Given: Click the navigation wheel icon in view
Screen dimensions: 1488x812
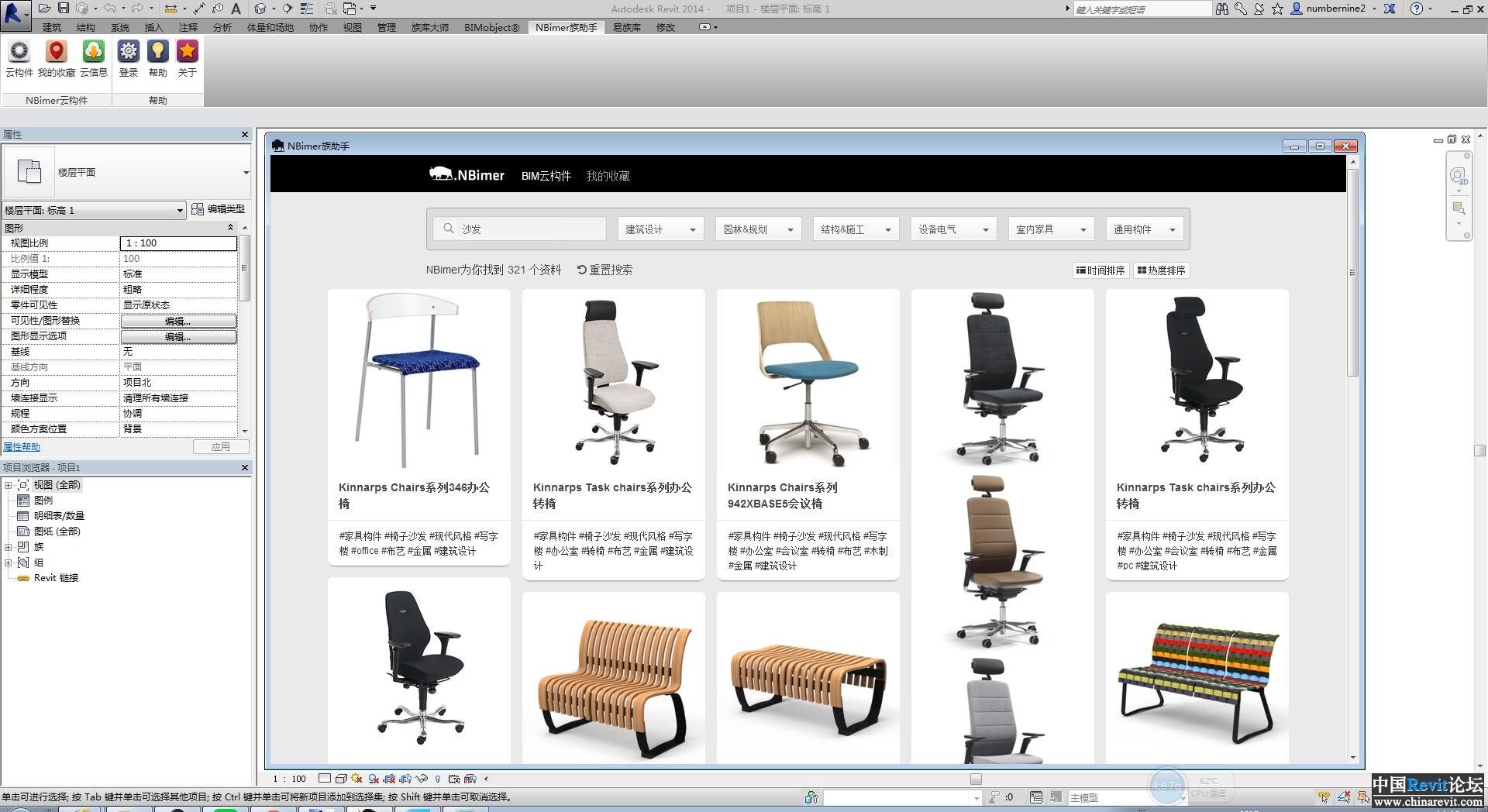Looking at the screenshot, I should [x=1459, y=176].
